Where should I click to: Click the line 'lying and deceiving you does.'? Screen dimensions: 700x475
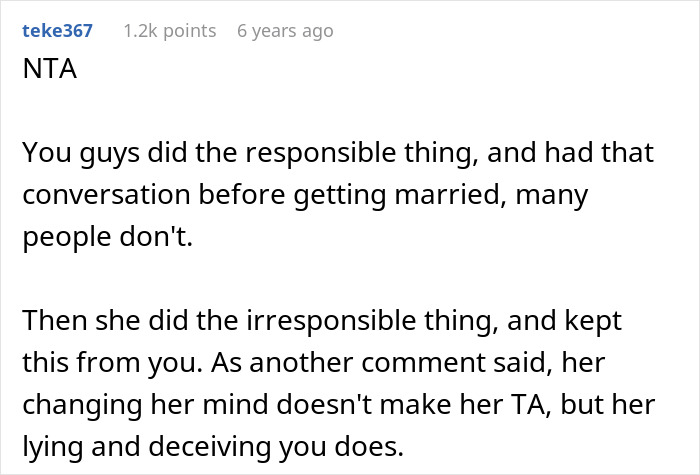(213, 446)
